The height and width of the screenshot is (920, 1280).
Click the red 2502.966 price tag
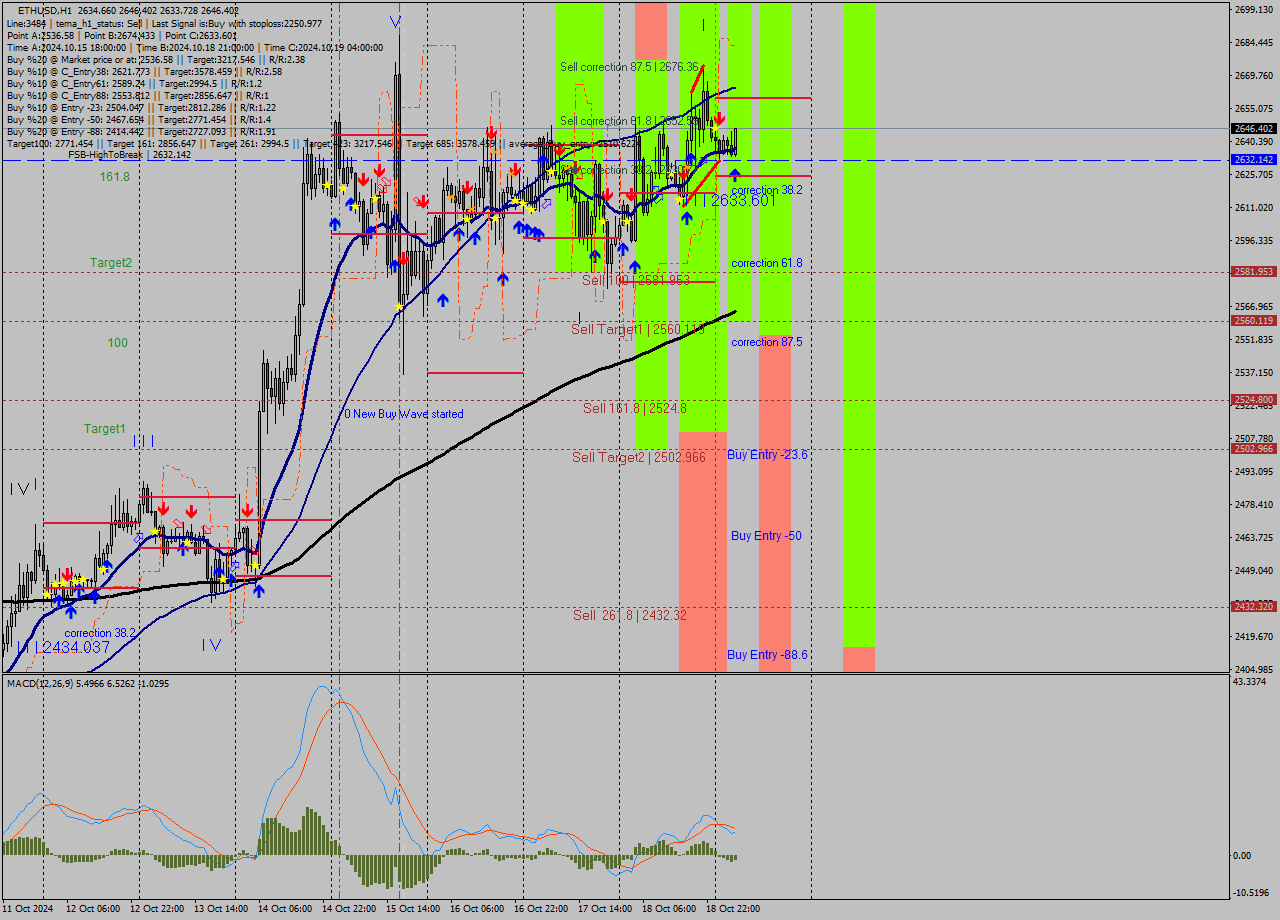(1253, 449)
